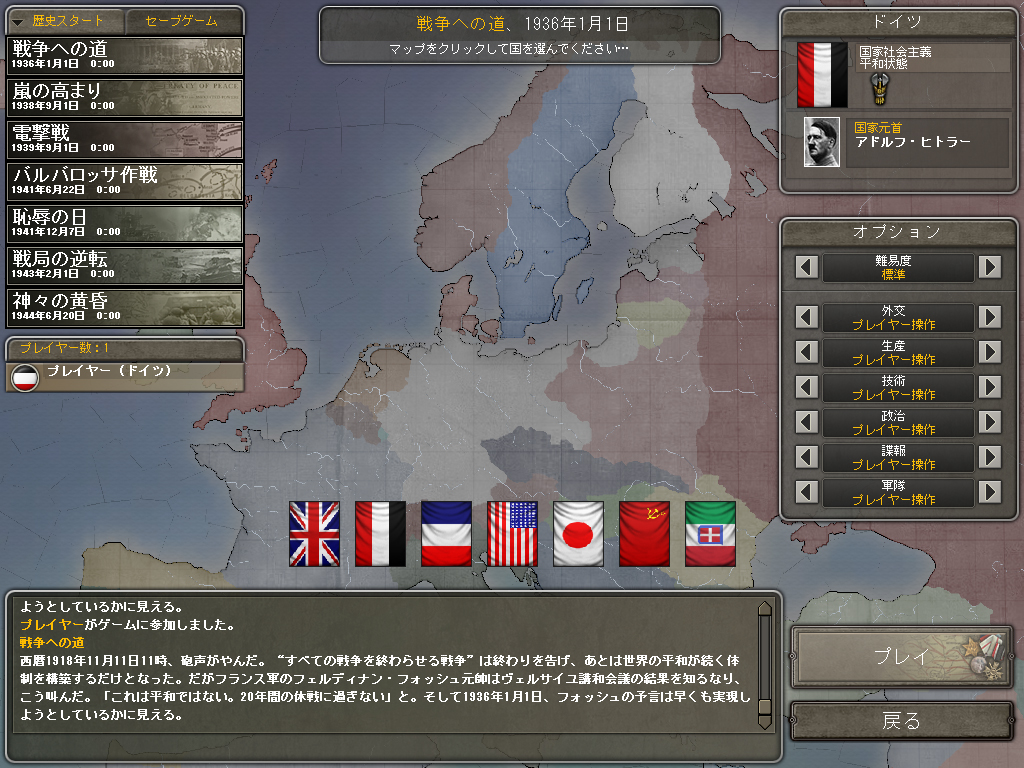1024x768 pixels.
Task: Decrease difficulty with left arrow of 難易度
Action: (807, 267)
